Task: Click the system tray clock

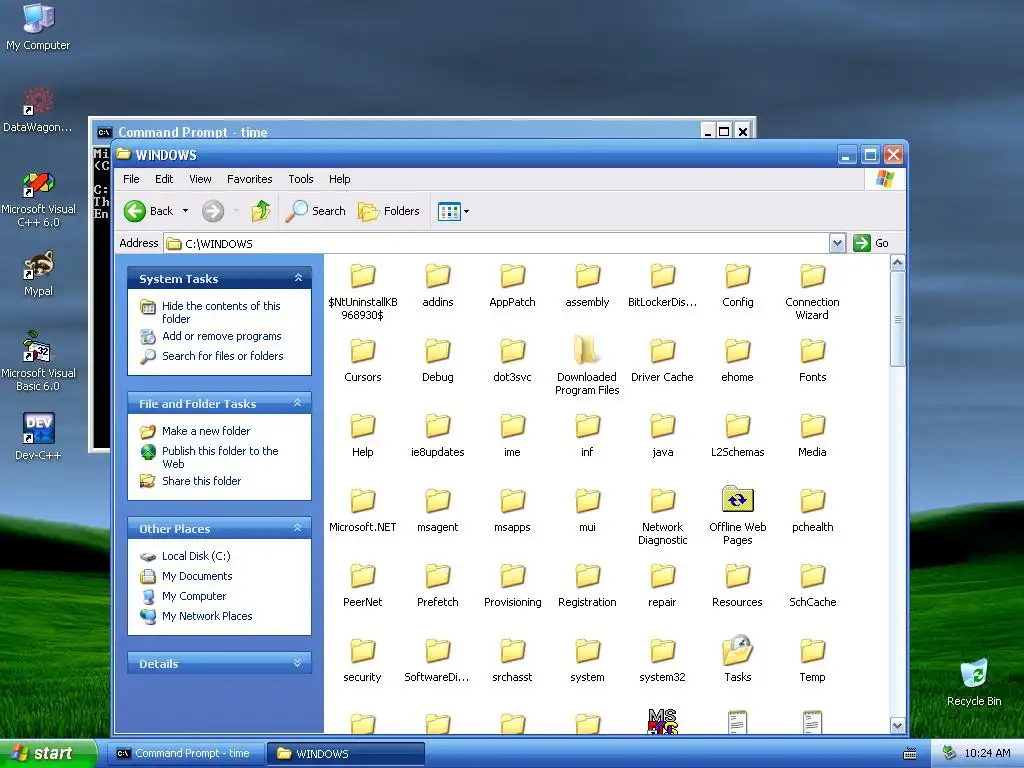Action: coord(987,753)
